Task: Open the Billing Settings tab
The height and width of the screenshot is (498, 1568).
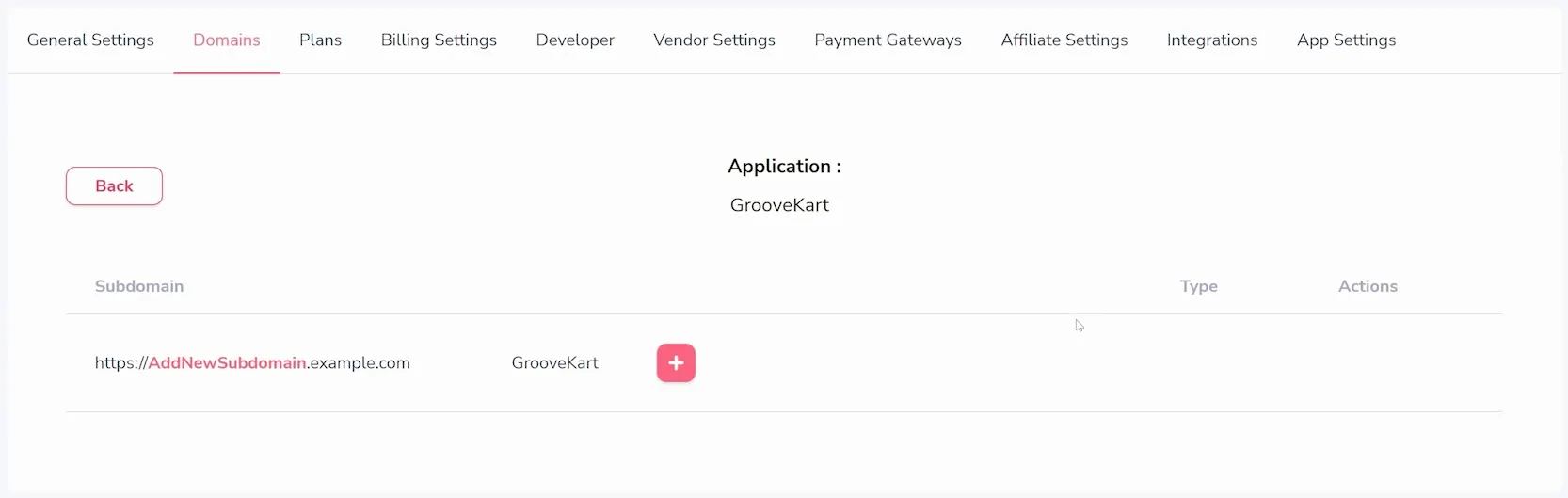Action: [x=439, y=40]
